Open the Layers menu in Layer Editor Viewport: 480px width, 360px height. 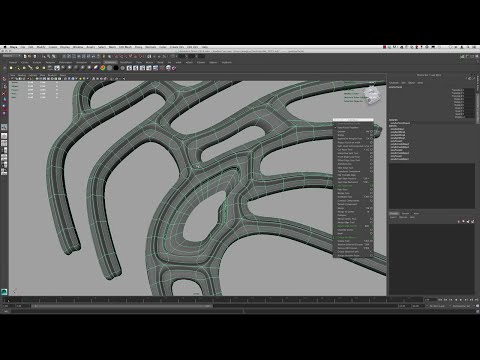click(393, 217)
